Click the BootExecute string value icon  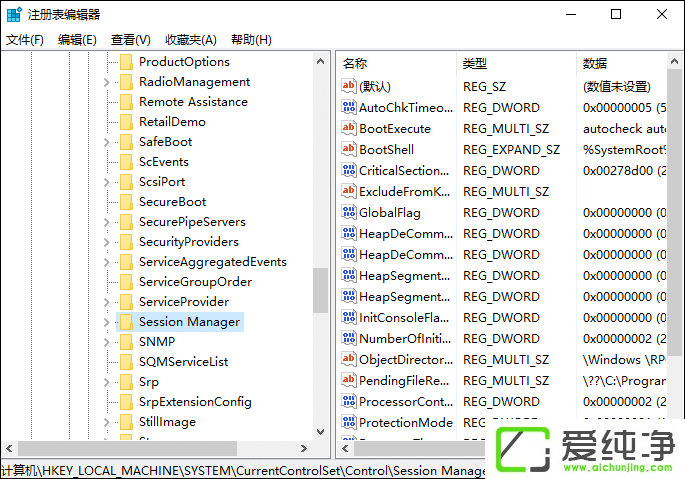349,128
